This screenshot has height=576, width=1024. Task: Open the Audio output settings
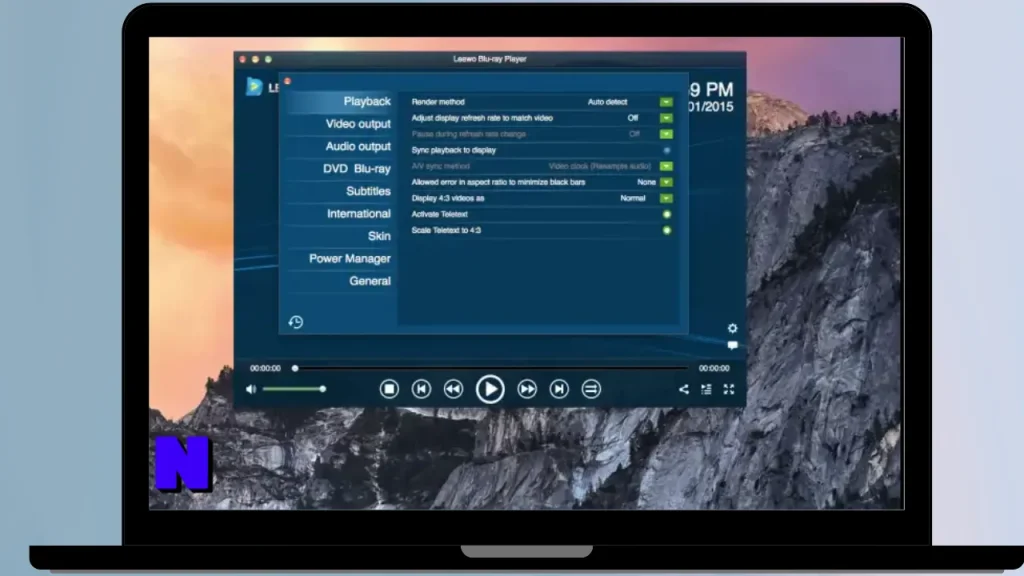[358, 146]
